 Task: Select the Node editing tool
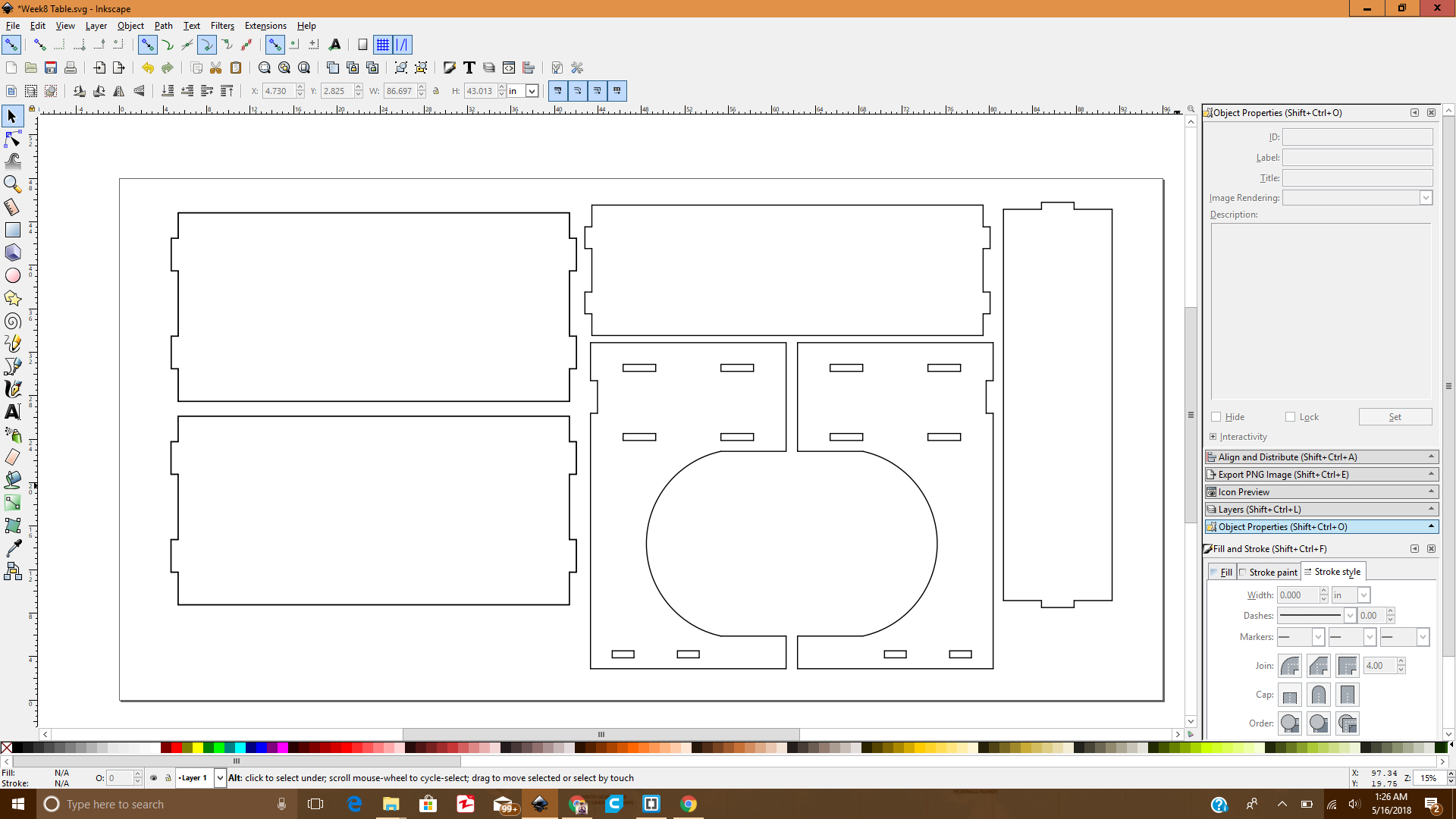tap(12, 139)
